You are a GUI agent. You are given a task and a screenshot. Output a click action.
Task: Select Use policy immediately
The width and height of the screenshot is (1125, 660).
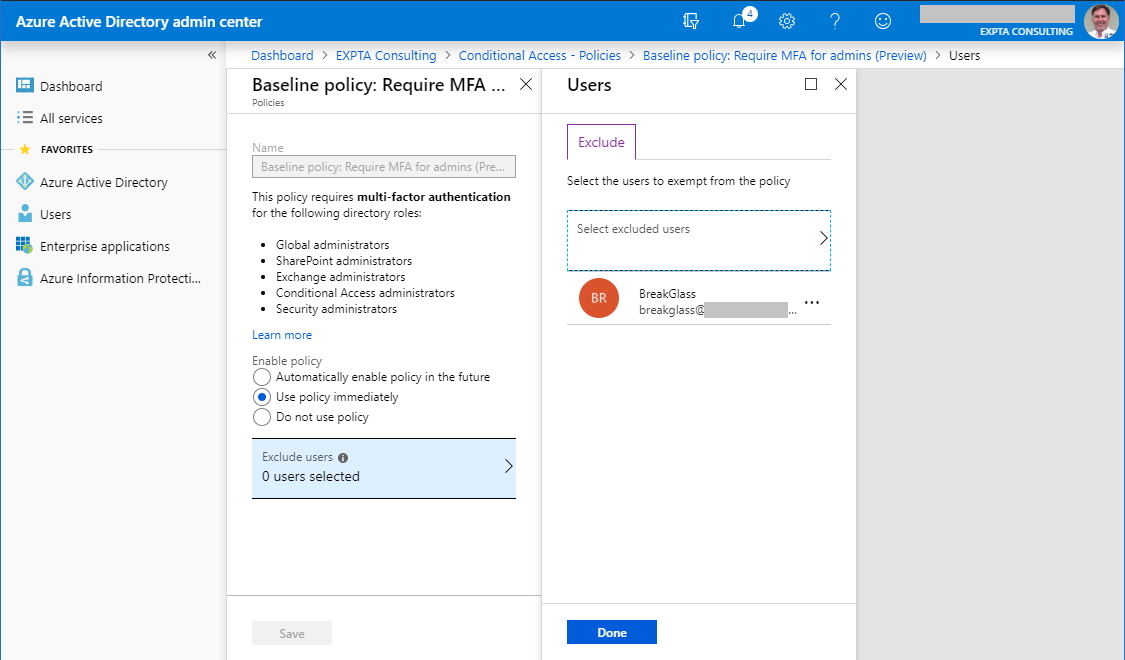262,397
